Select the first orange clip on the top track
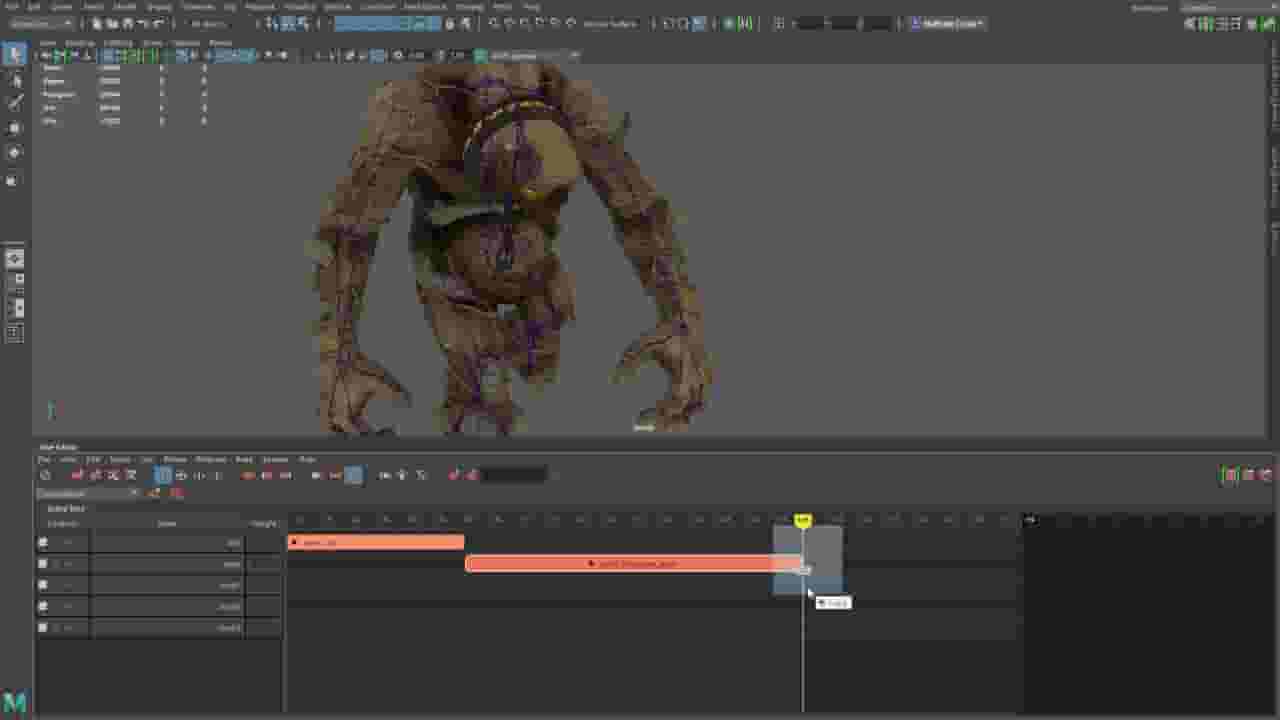Screen dimensions: 1280x720 pos(376,542)
